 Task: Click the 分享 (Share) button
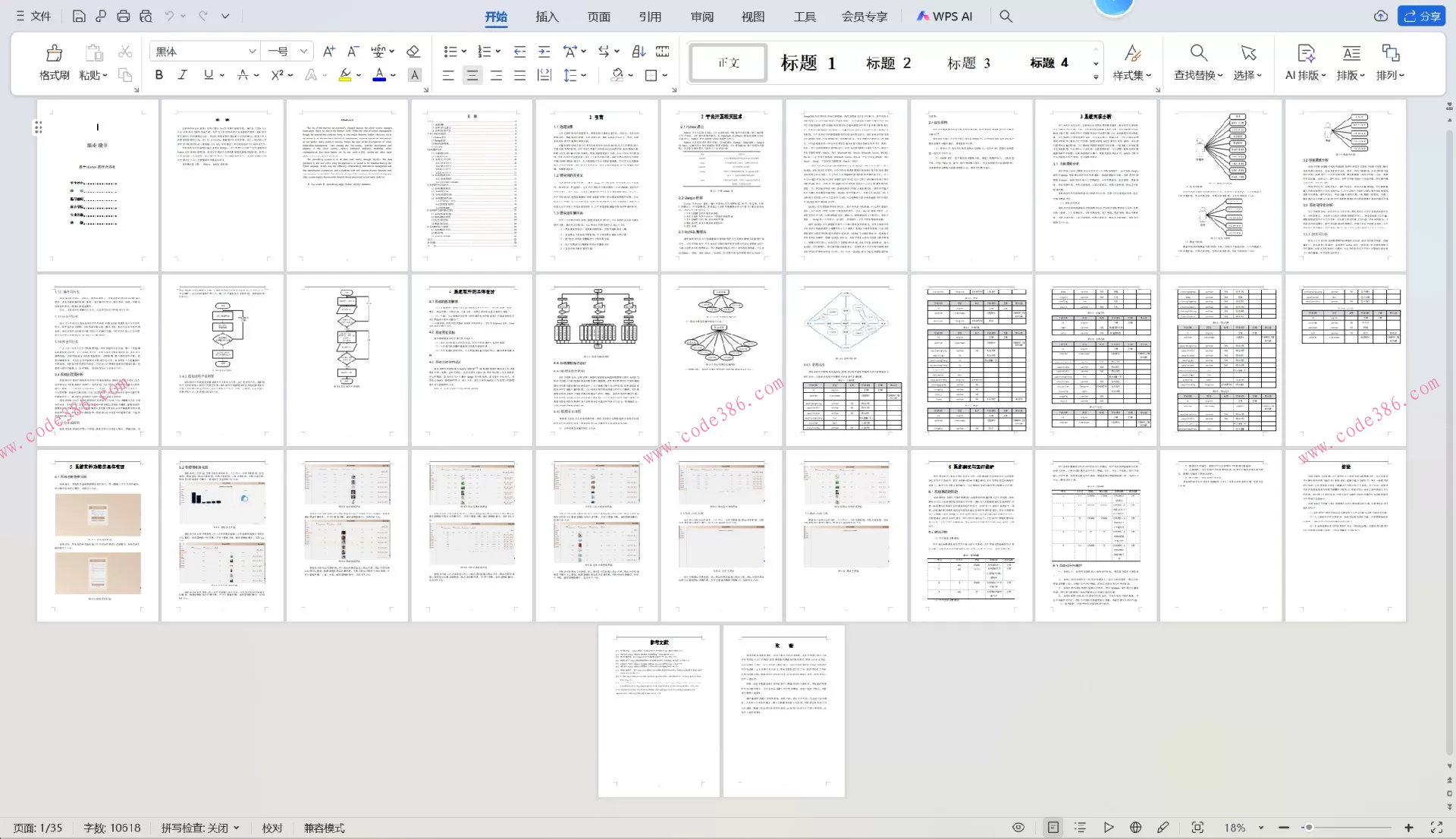pyautogui.click(x=1422, y=16)
